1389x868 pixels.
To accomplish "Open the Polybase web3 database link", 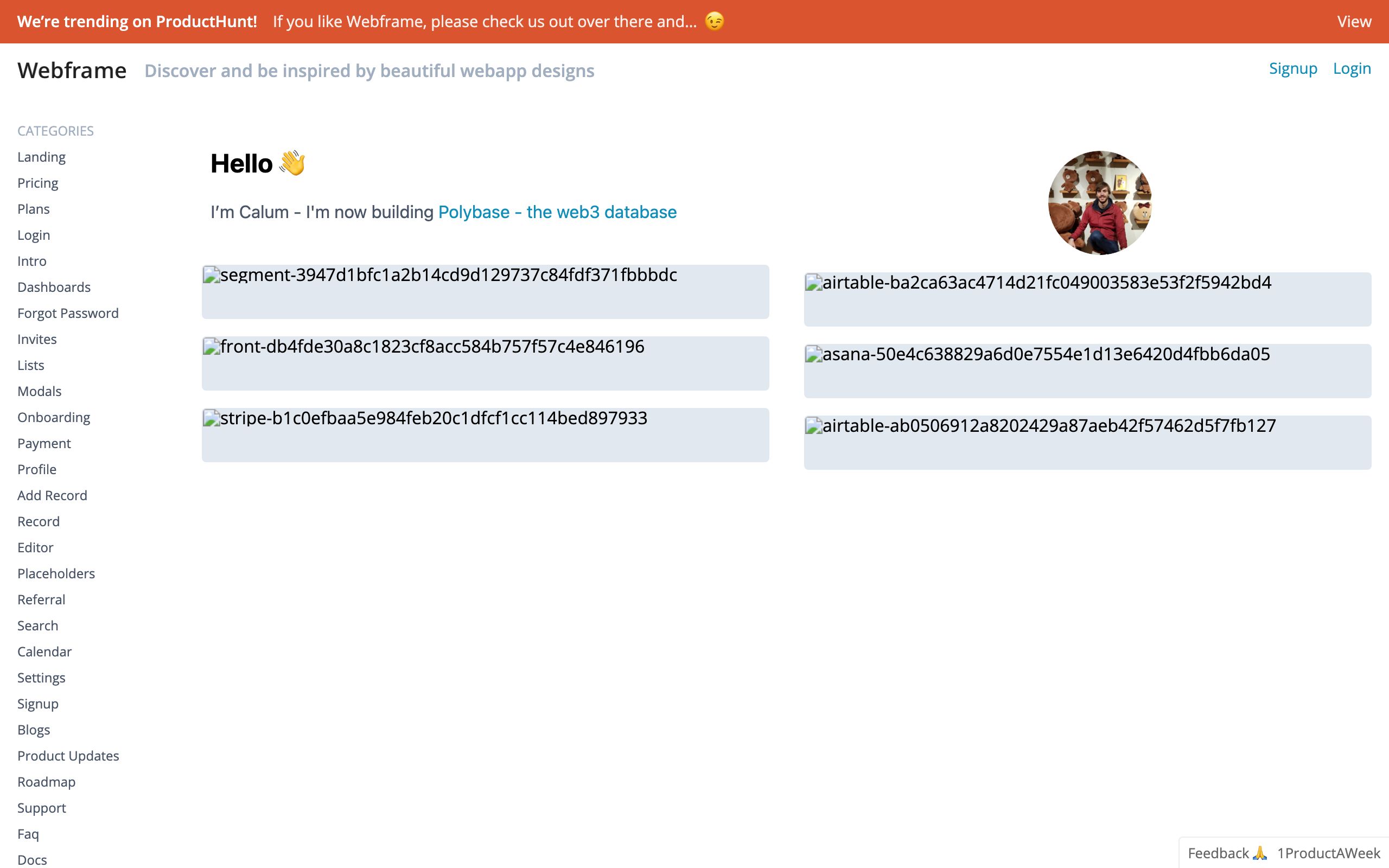I will tap(557, 212).
